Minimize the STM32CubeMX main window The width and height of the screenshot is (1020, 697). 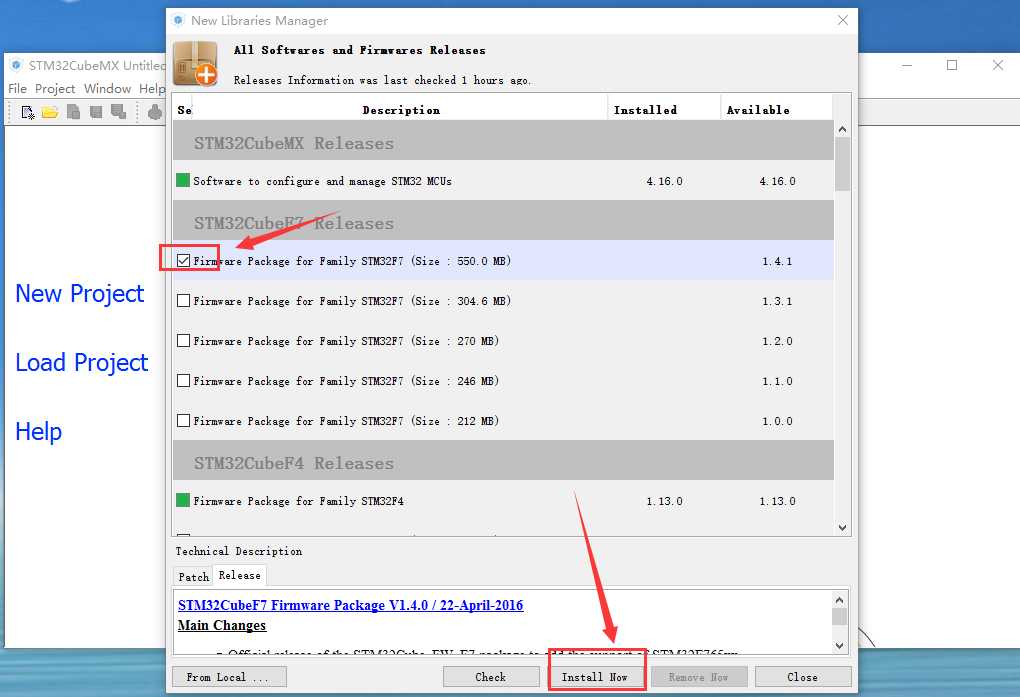point(907,65)
